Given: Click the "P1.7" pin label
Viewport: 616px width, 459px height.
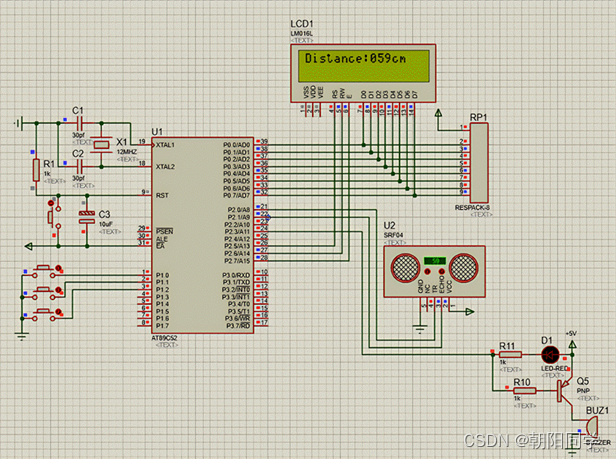Looking at the screenshot, I should tap(162, 326).
